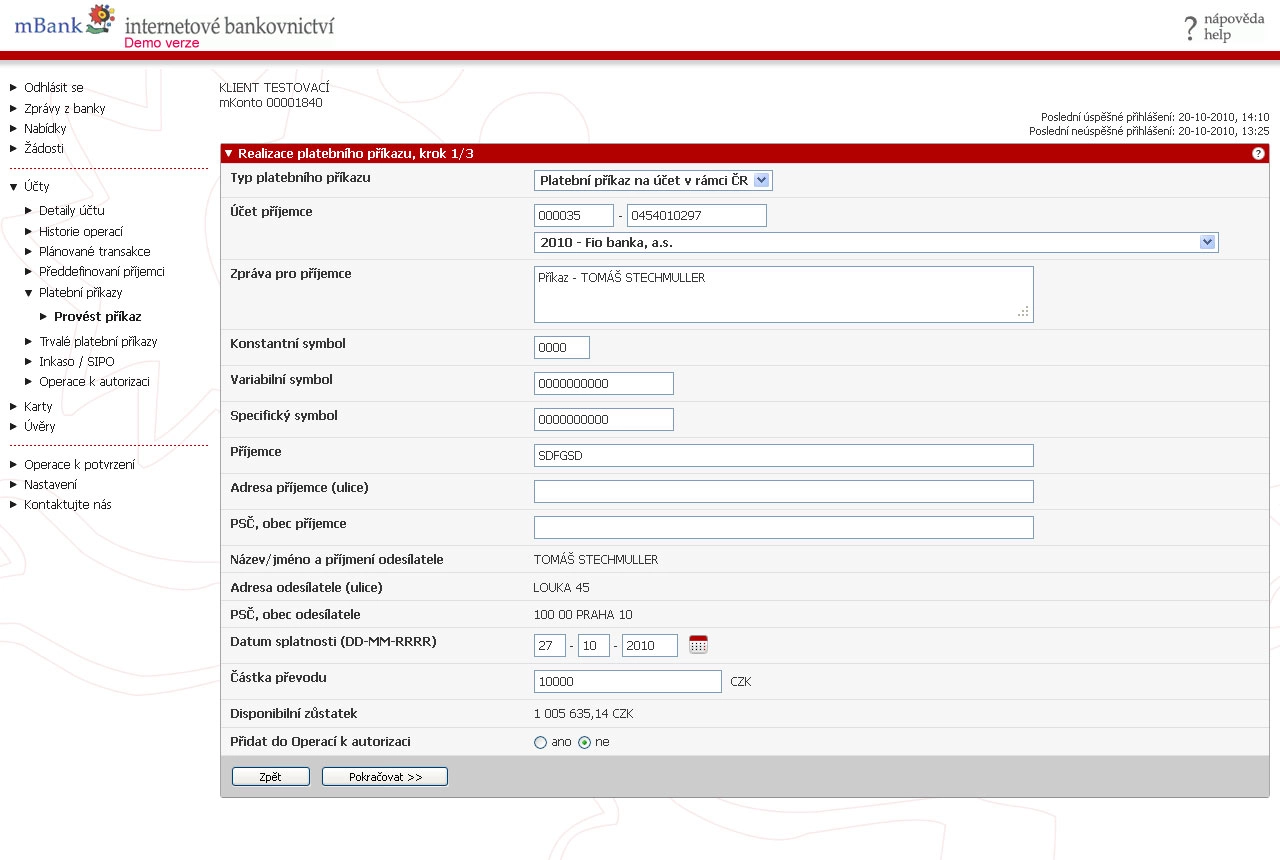Collapse the Realizace platebního příkazu panel arrow

228,154
